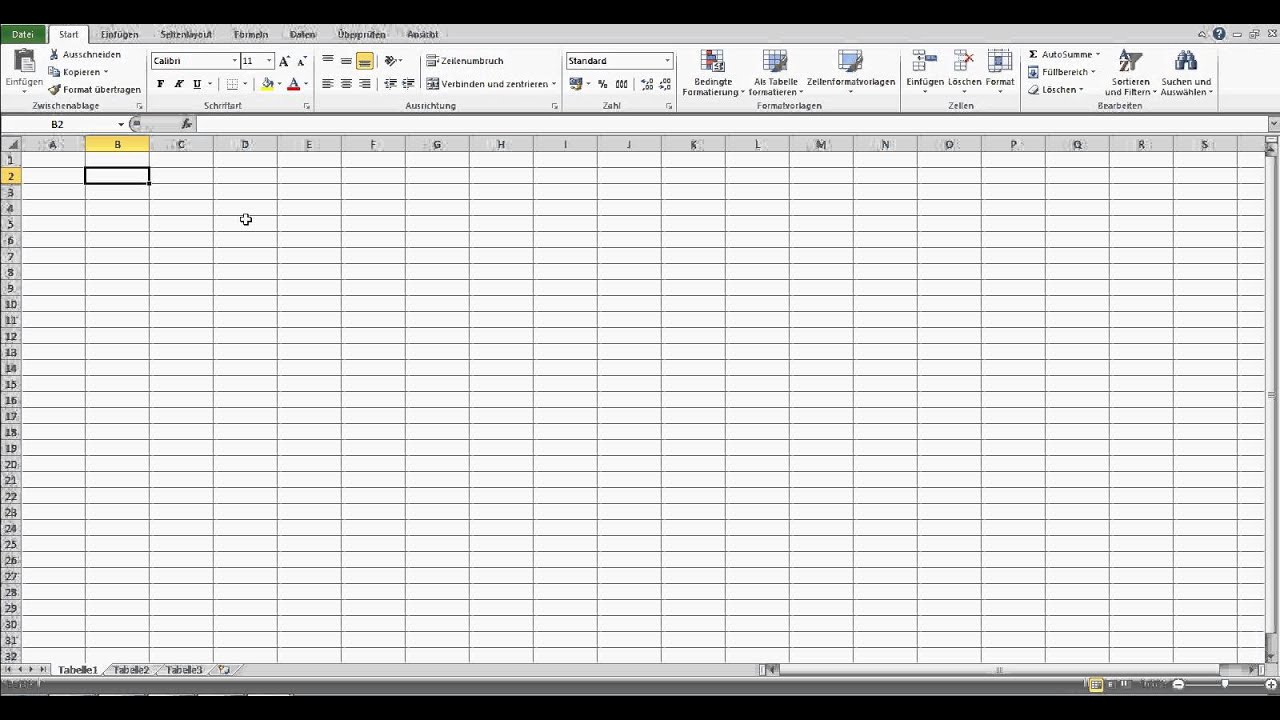1280x720 pixels.
Task: Open Suchen und Auswählen binoculars
Action: point(1186,73)
